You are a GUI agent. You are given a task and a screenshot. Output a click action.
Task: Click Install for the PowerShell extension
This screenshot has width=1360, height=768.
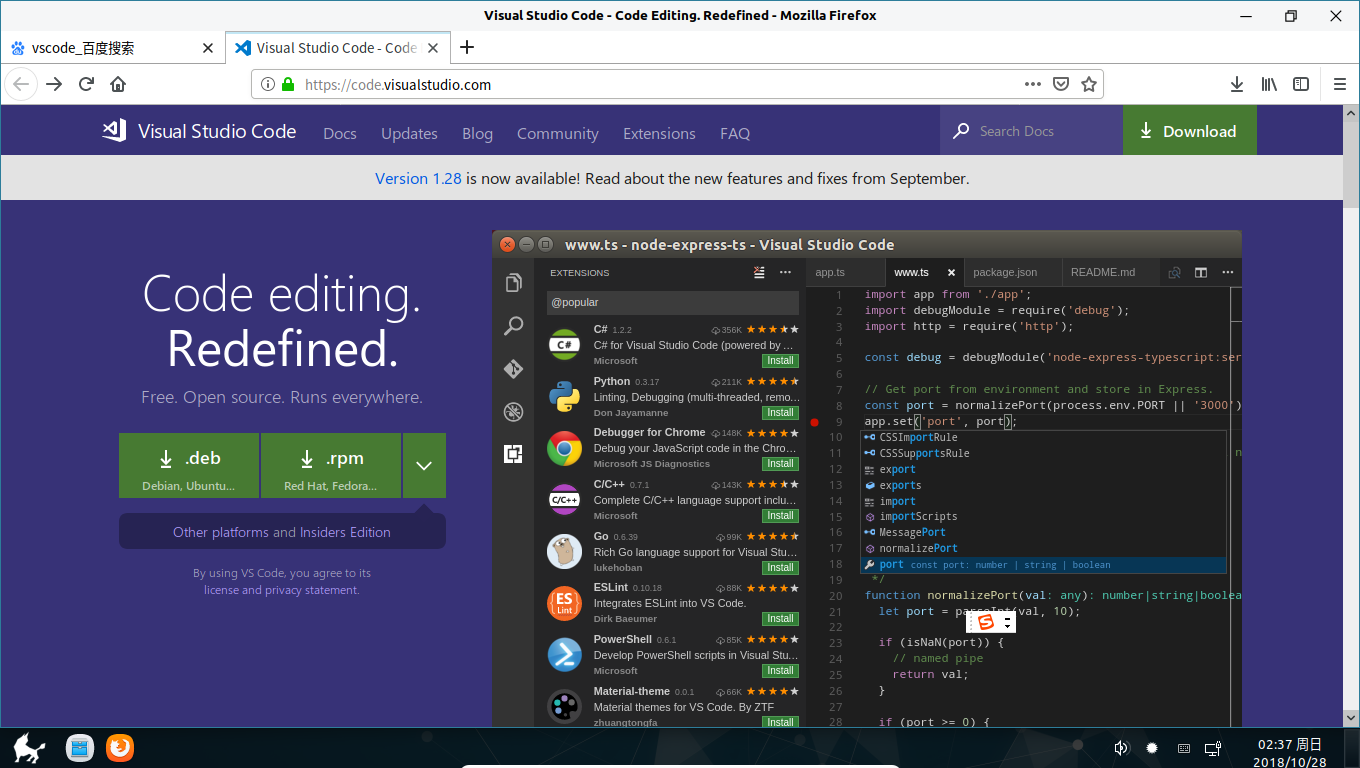[780, 671]
